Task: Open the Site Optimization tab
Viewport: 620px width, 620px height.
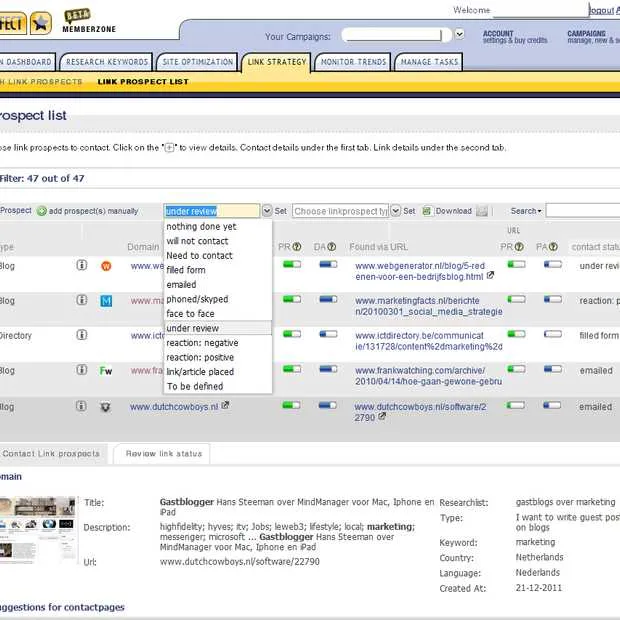Action: tap(197, 62)
